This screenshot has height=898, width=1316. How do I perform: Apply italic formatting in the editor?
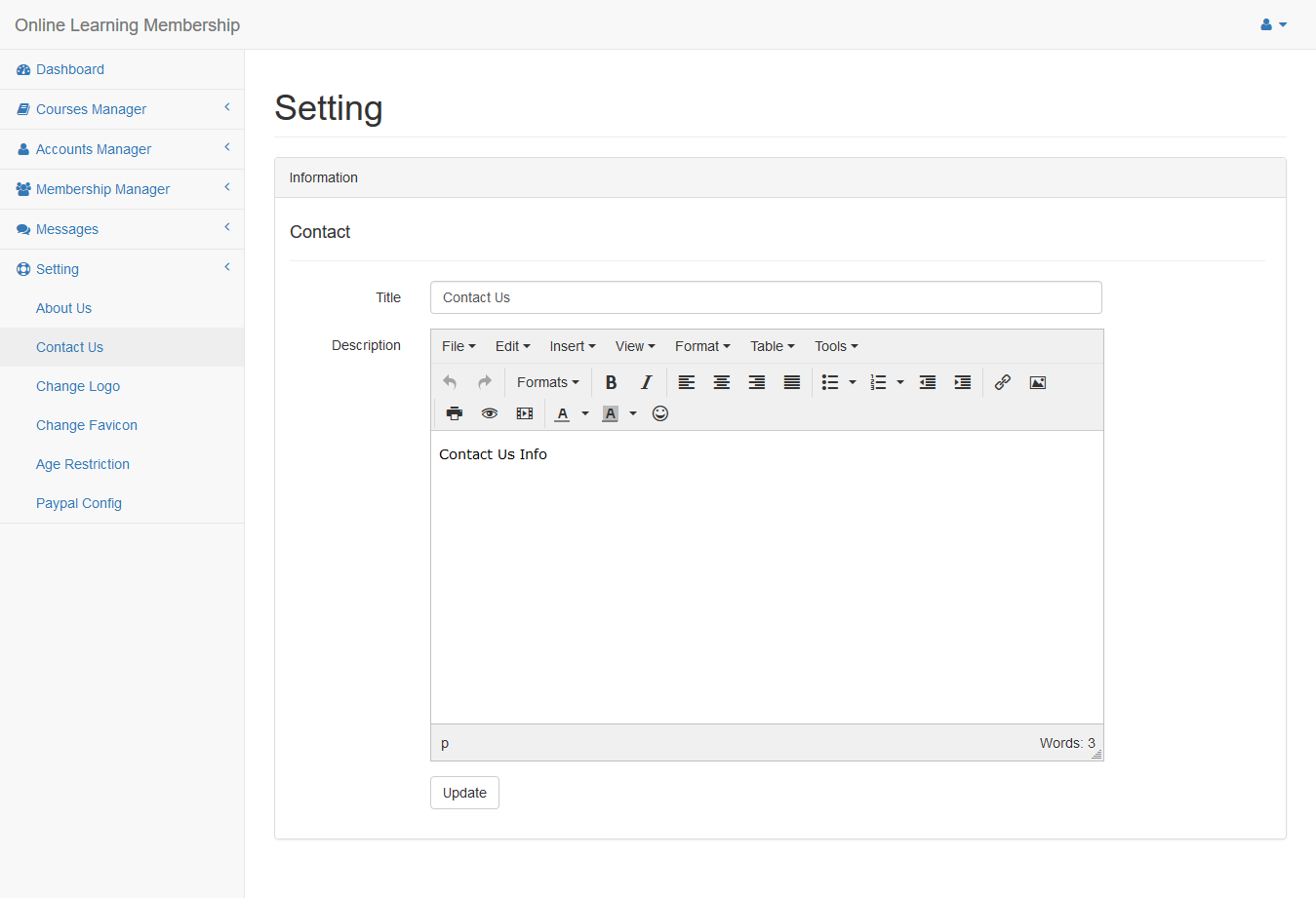pyautogui.click(x=646, y=382)
